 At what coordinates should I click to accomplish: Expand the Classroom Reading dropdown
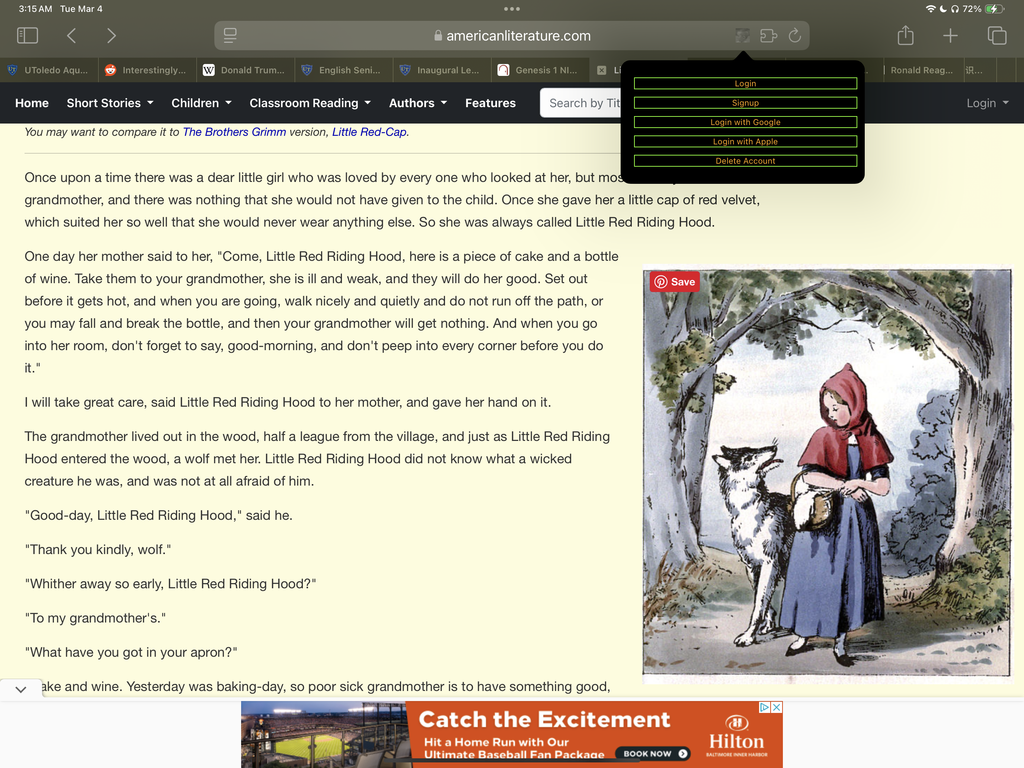[x=310, y=103]
